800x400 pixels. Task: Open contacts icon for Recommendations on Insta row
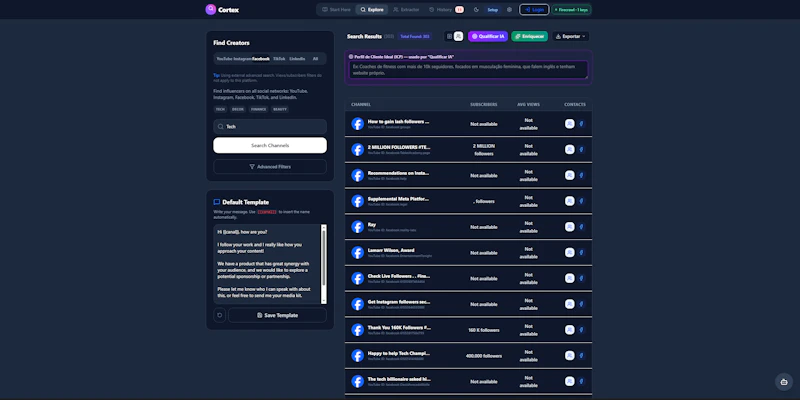coord(570,176)
